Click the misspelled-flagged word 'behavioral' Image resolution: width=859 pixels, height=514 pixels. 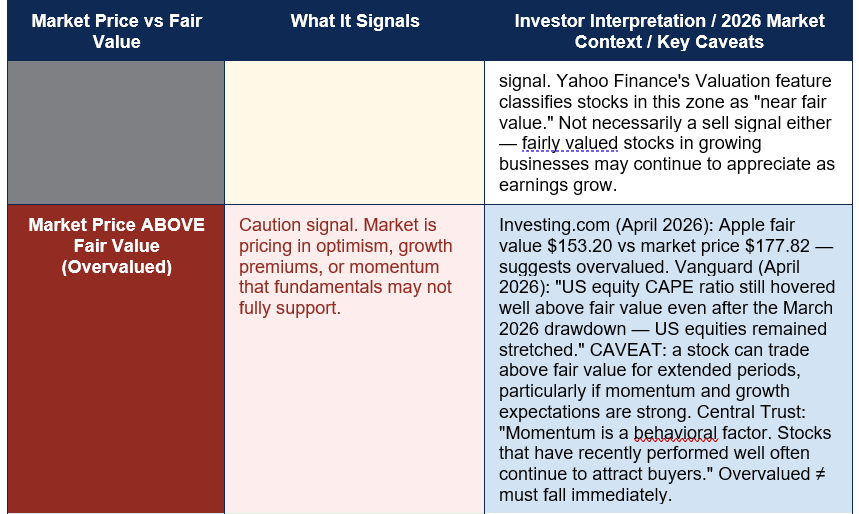[x=675, y=432]
